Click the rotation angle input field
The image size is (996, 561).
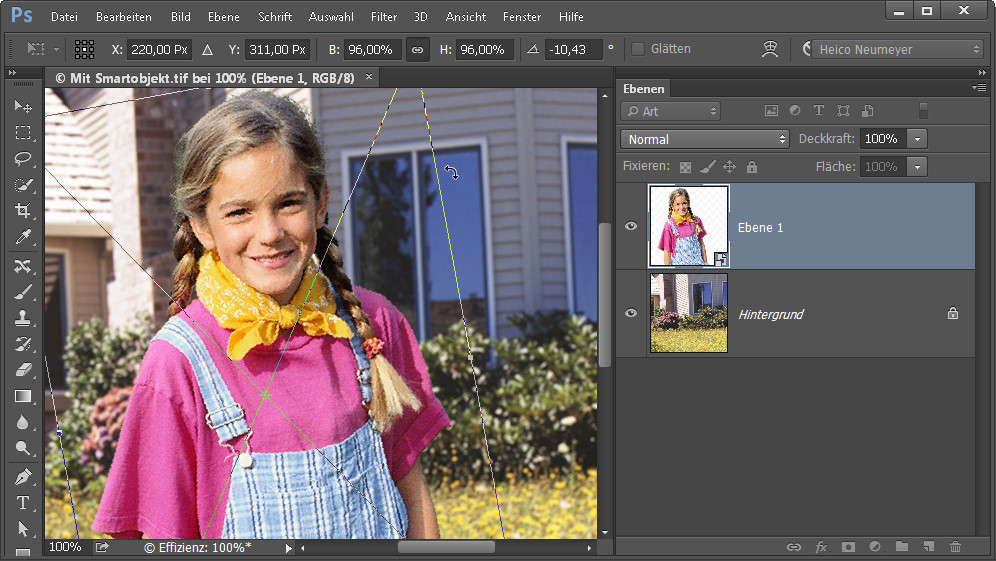(x=573, y=49)
